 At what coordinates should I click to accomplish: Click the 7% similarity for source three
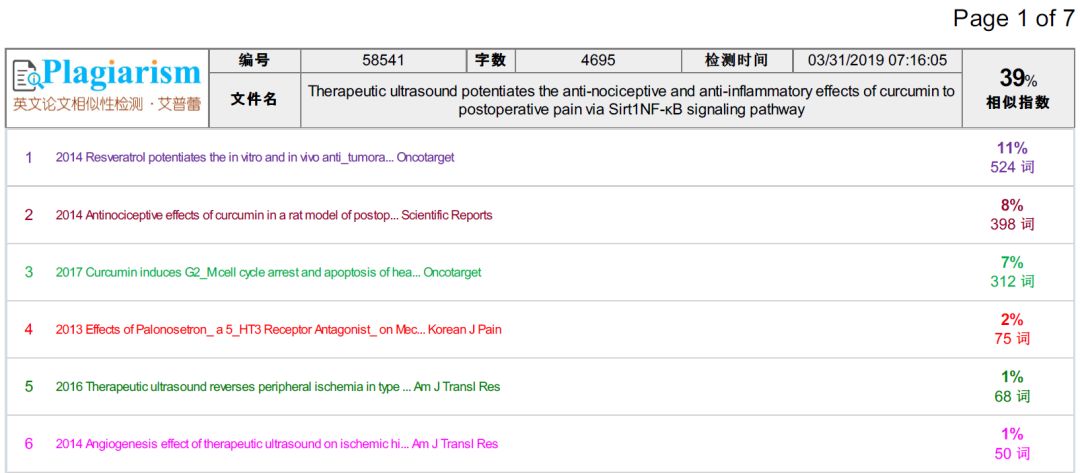tap(1011, 262)
